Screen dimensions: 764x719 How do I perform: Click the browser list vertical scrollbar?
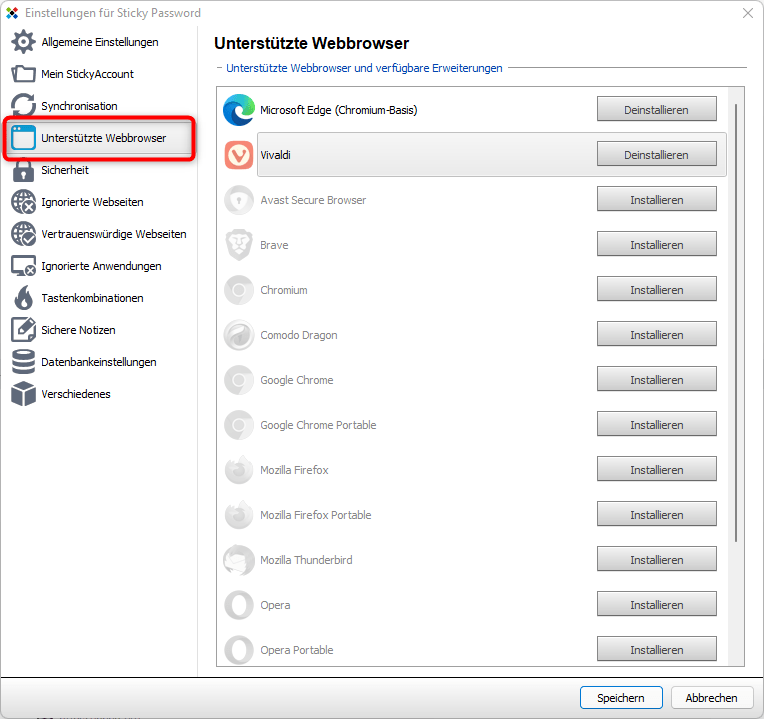click(x=736, y=322)
